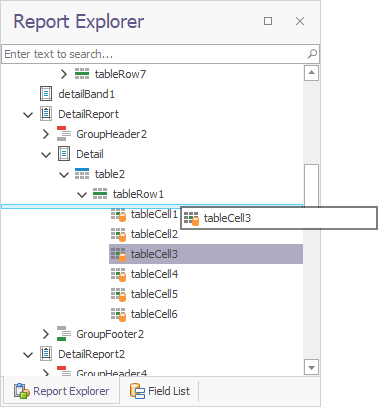The width and height of the screenshot is (378, 407).
Task: Collapse the DetailReport2 node
Action: (x=28, y=355)
